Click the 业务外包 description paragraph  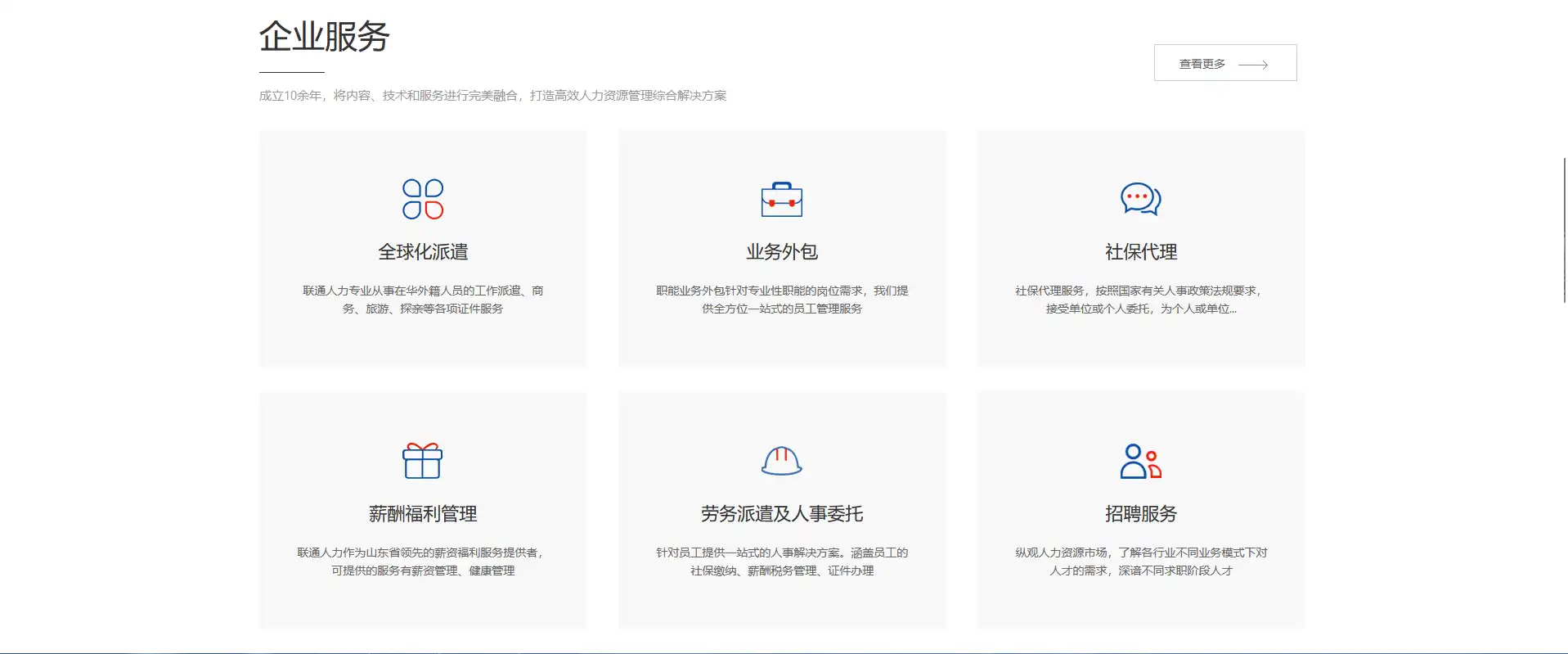[781, 300]
